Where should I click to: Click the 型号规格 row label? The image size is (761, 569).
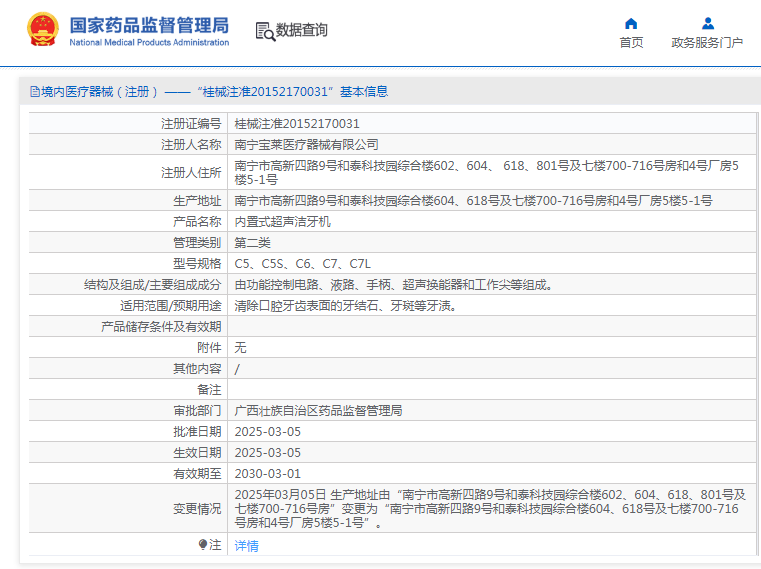pos(197,264)
